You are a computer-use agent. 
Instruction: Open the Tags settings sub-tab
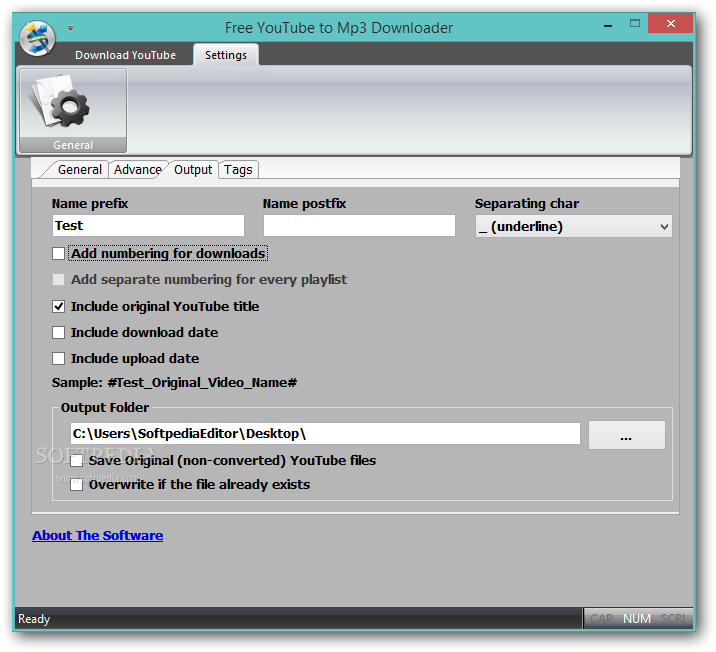click(238, 170)
